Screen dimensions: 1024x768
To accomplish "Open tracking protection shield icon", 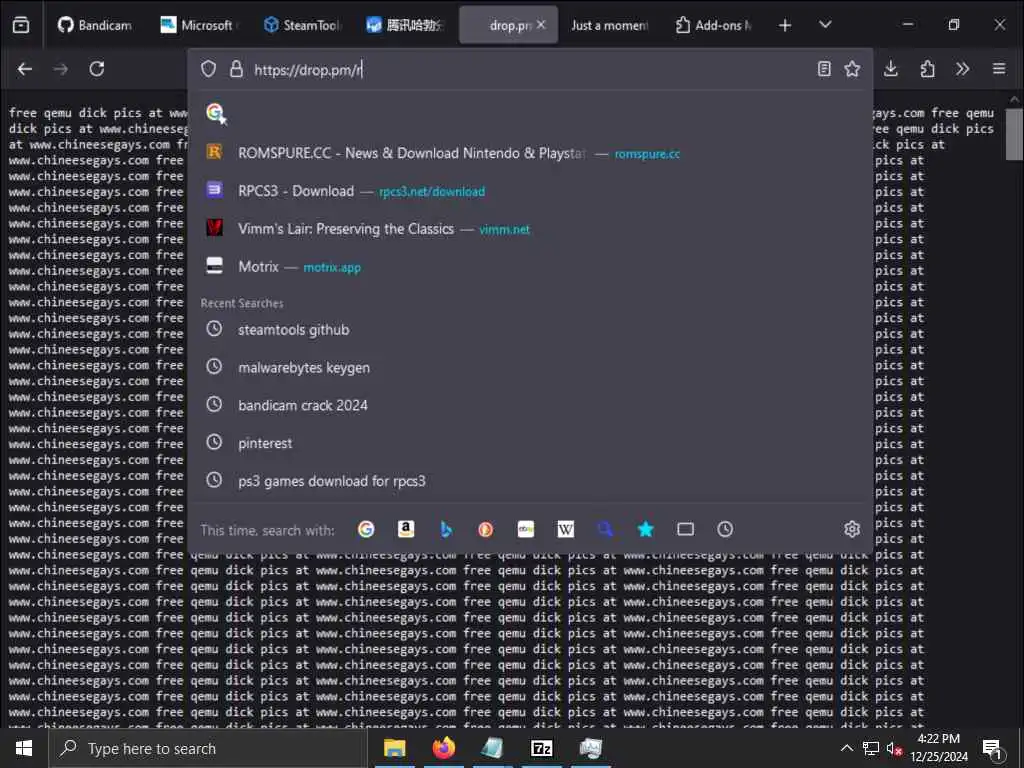I will (x=208, y=69).
